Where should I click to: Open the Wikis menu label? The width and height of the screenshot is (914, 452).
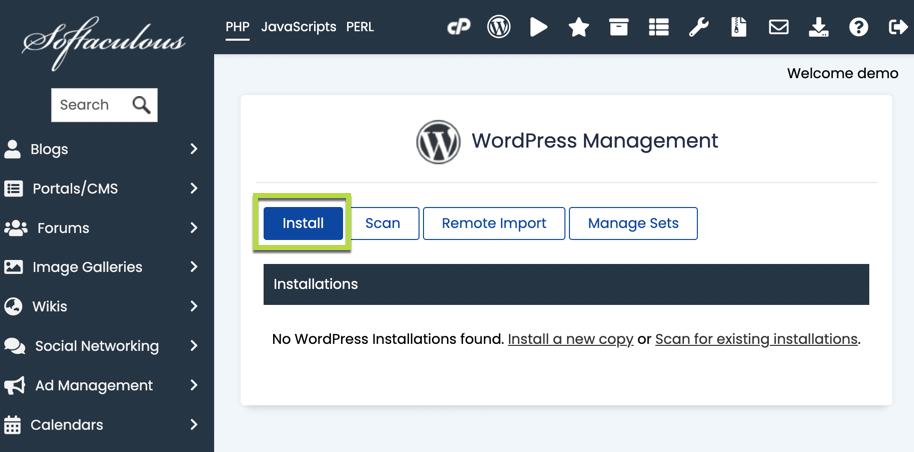[x=50, y=306]
